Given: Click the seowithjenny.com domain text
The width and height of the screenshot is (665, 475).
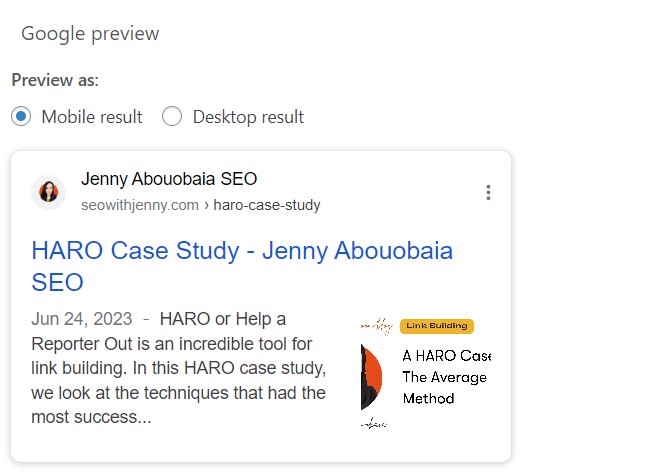Looking at the screenshot, I should point(140,205).
